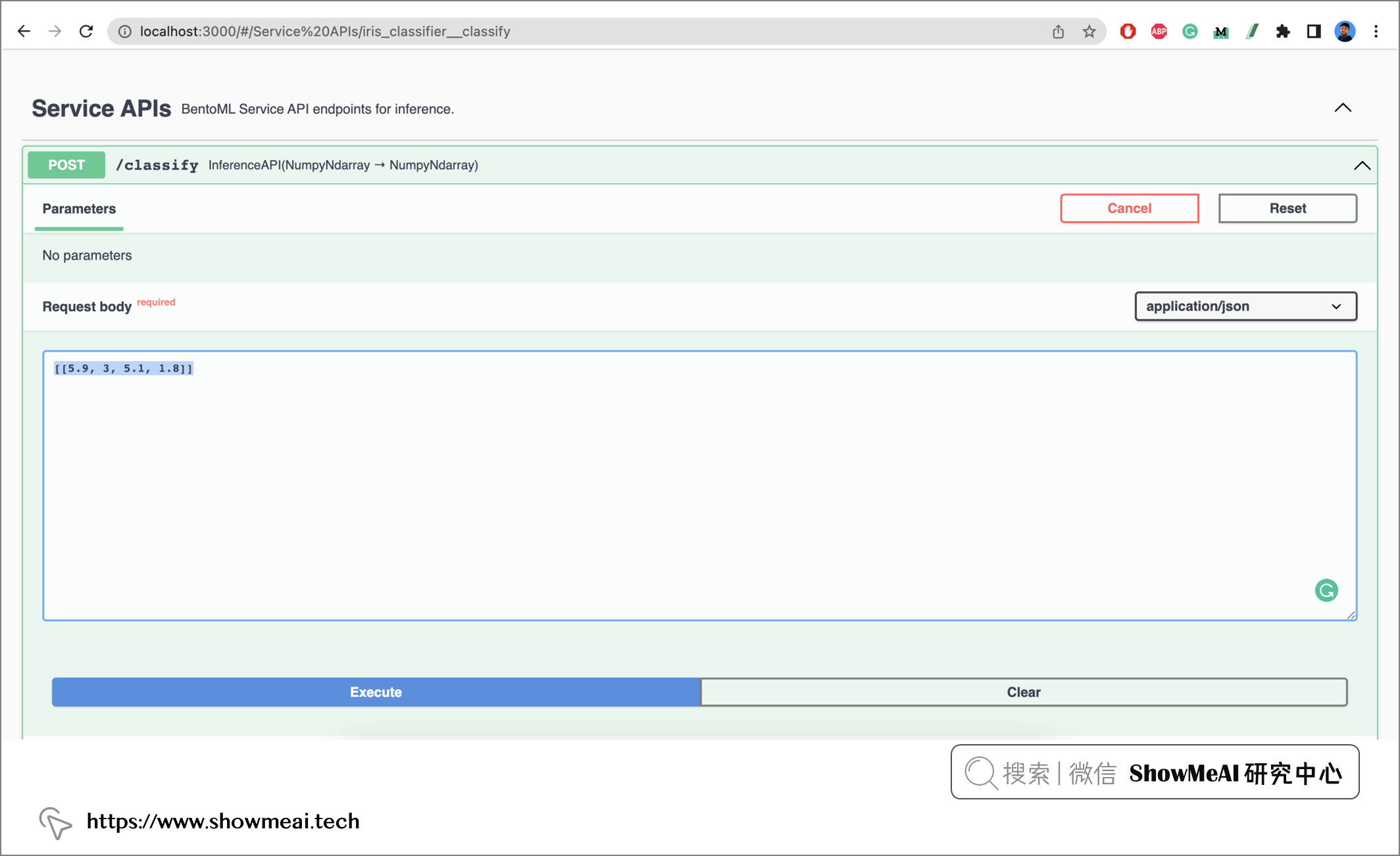Screen dimensions: 1400x856
Task: Reload the page with refresh icon
Action: [86, 31]
